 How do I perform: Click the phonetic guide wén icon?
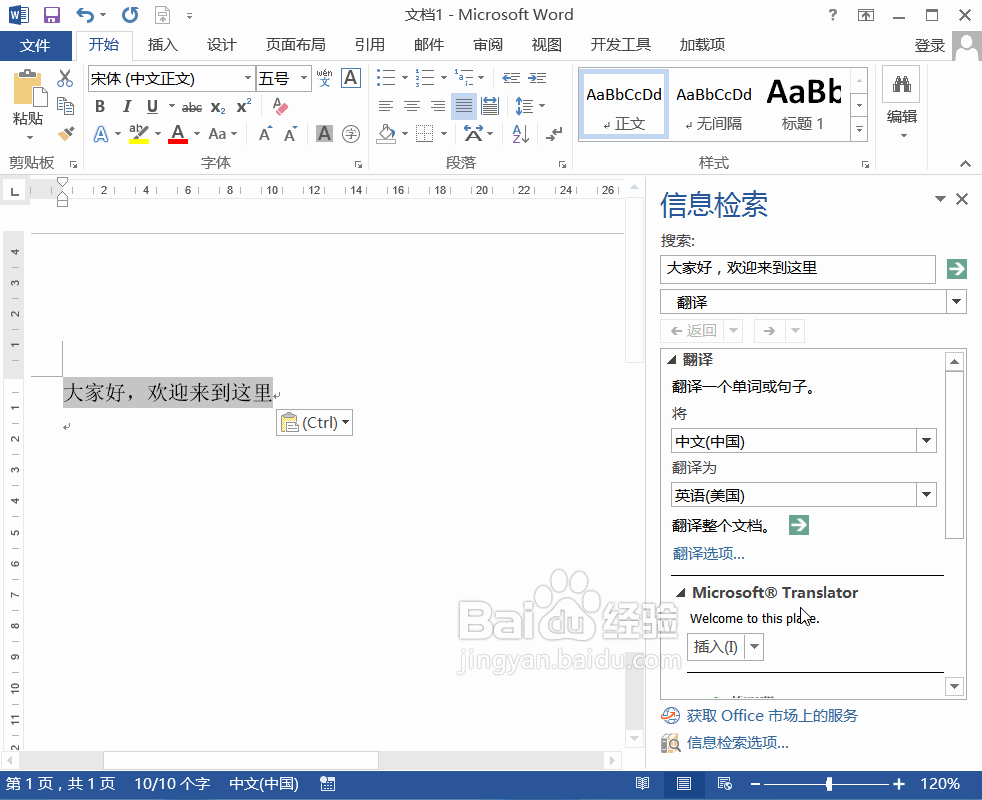click(324, 78)
